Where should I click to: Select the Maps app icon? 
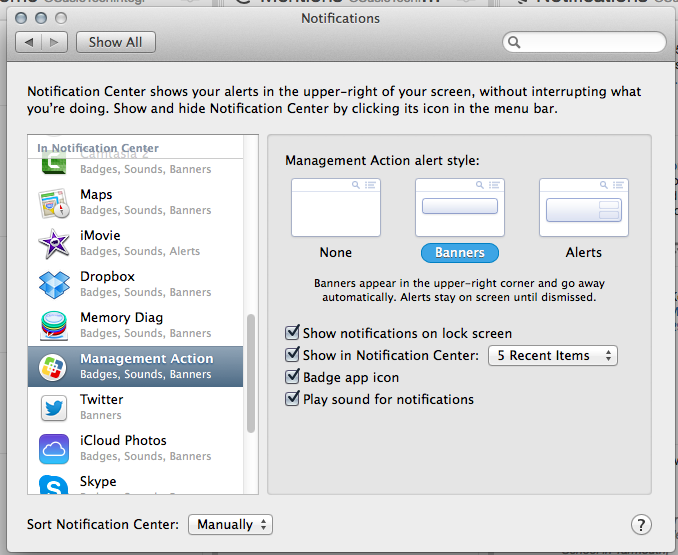point(54,203)
